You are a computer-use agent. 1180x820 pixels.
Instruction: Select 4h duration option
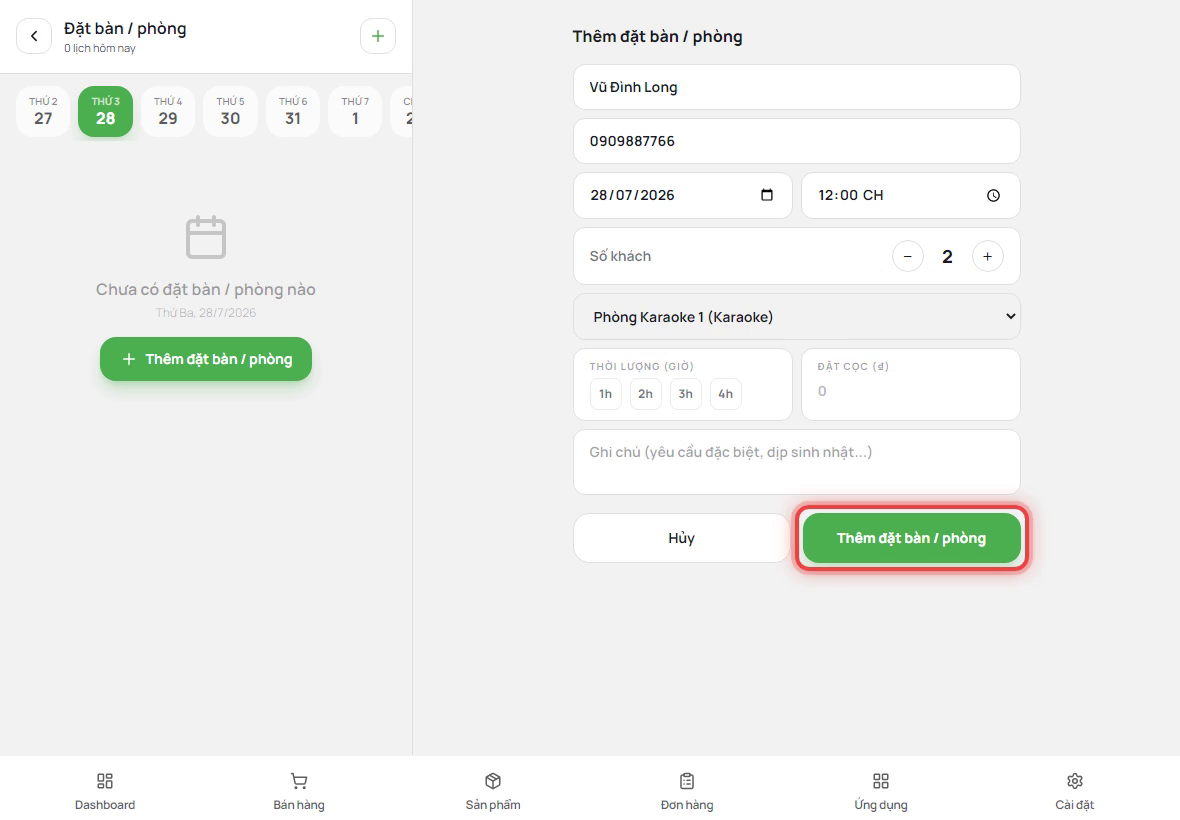pyautogui.click(x=725, y=394)
